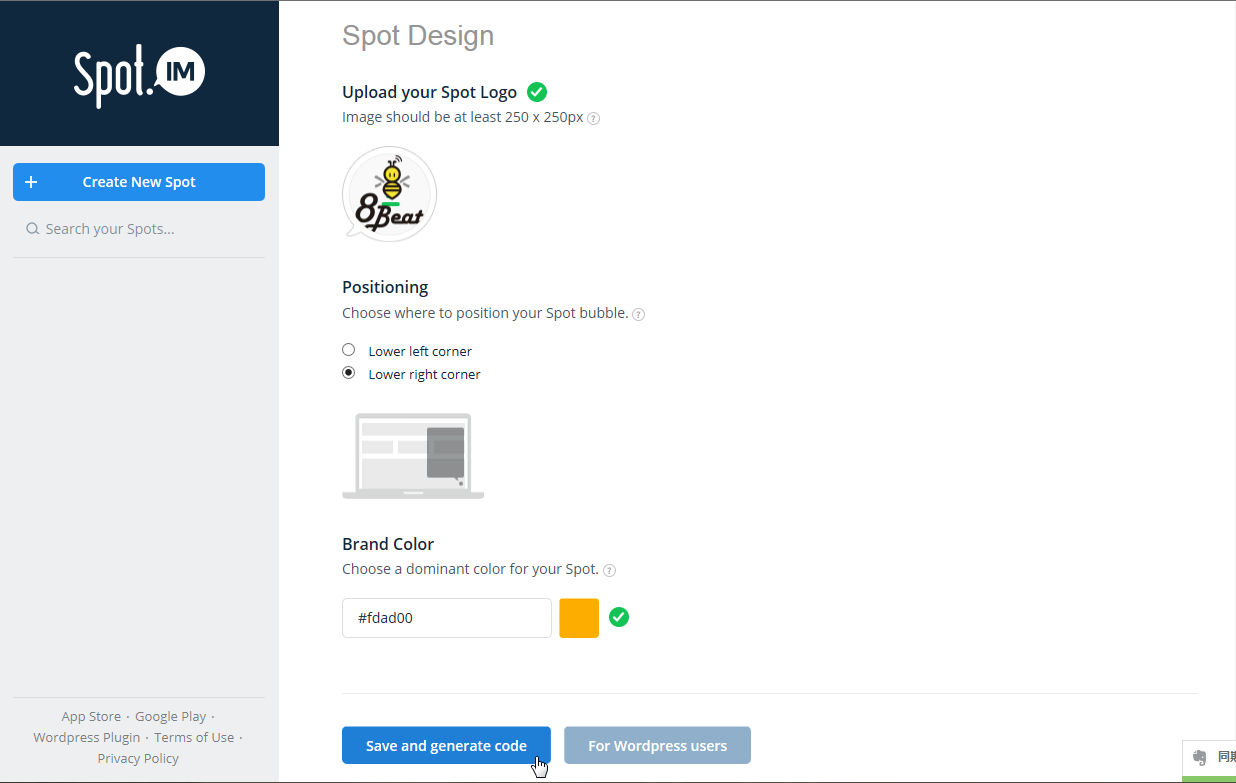The image size is (1236, 783).
Task: Click the green checkmark beside the color swatch
Action: (x=619, y=617)
